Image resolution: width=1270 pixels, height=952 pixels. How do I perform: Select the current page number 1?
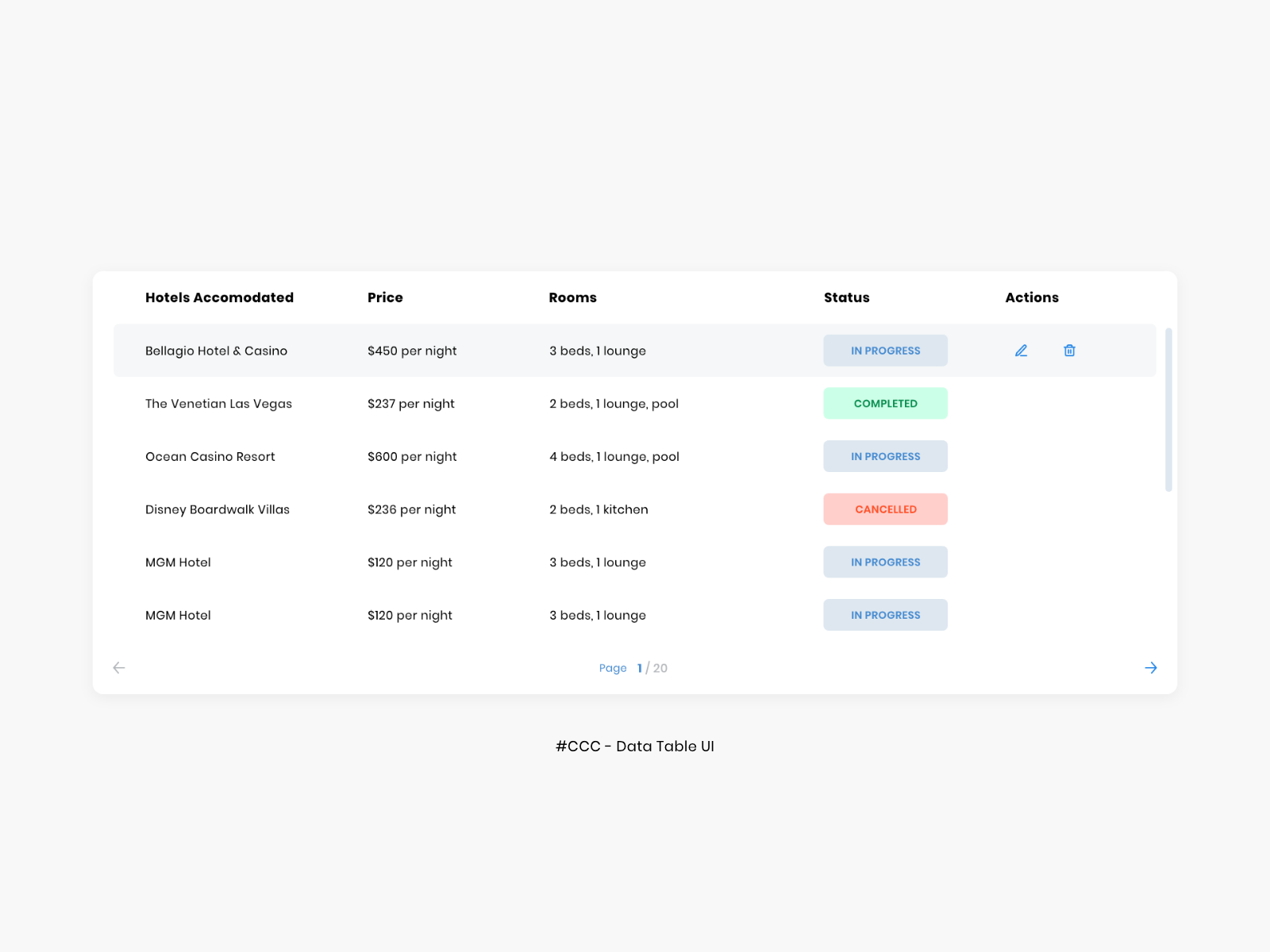click(640, 667)
